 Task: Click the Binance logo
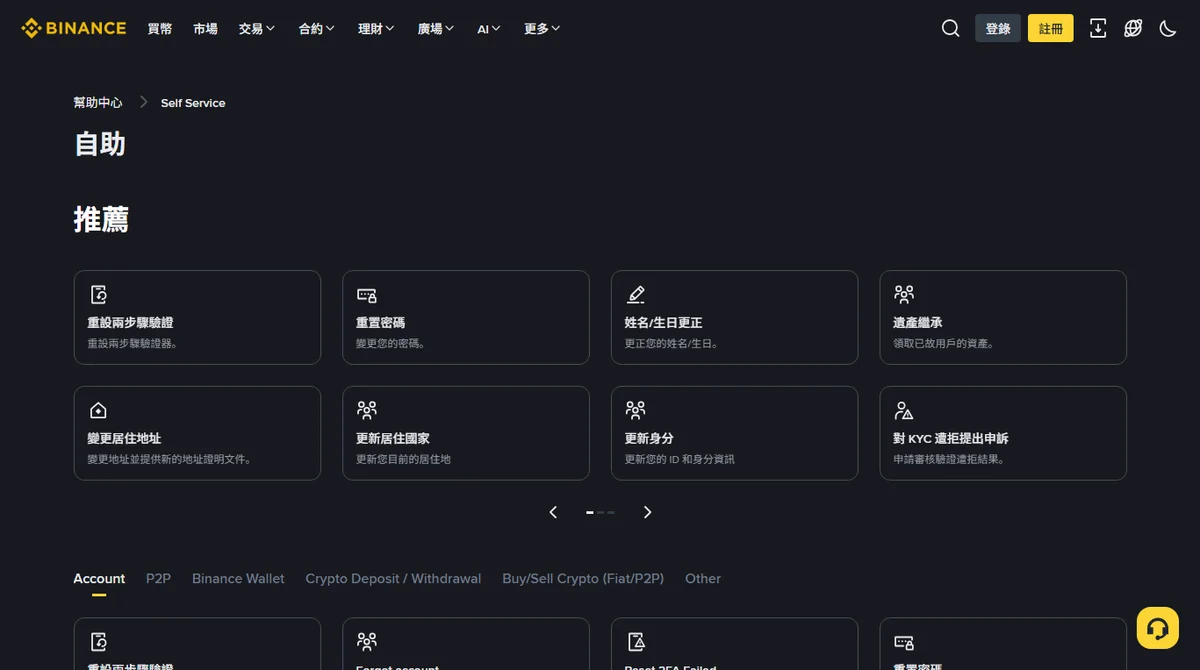tap(74, 28)
